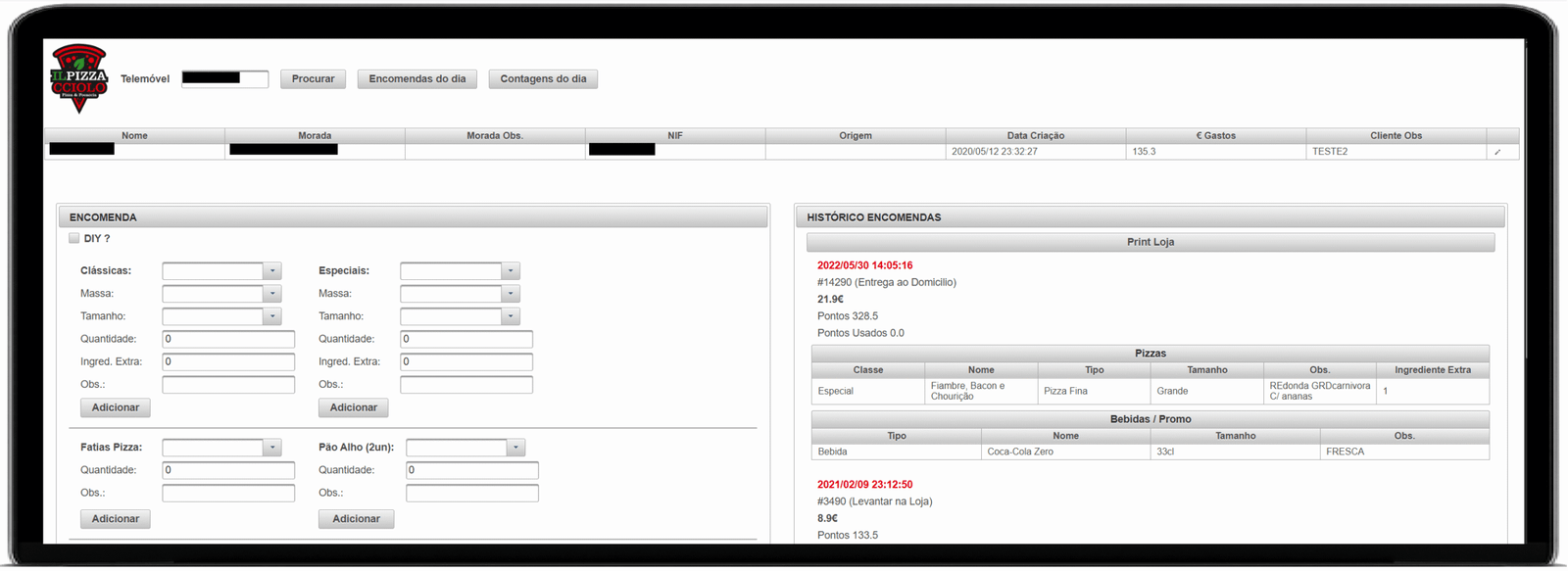Screen dimensions: 1568x571
Task: Open the Clássicas pizza dropdown
Action: (x=221, y=271)
